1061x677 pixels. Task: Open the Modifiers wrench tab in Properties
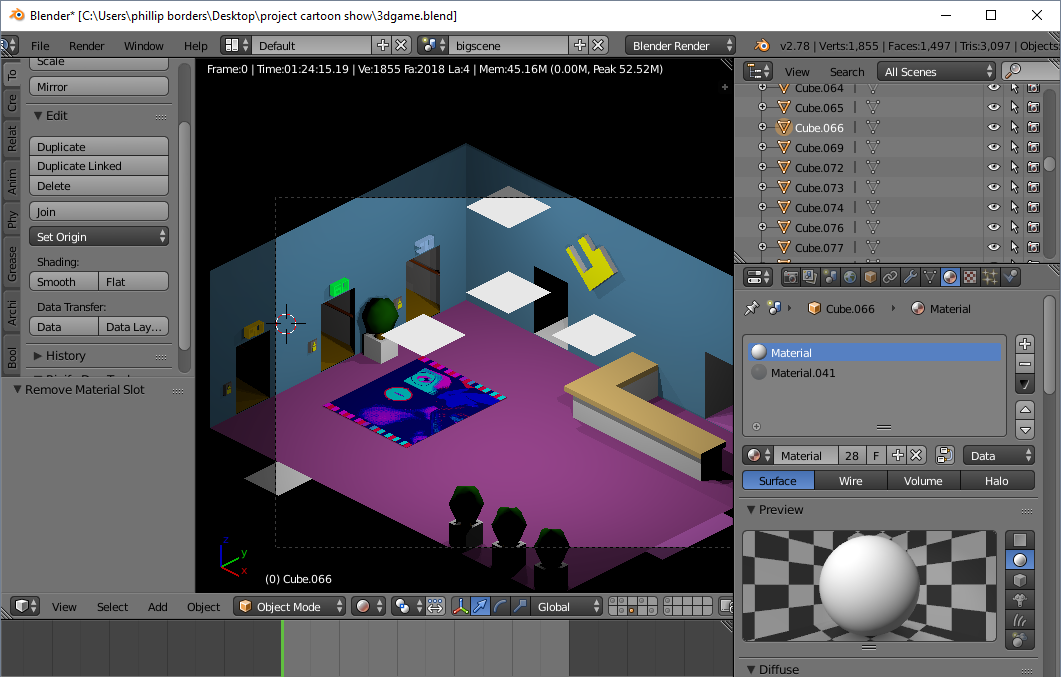click(x=910, y=277)
